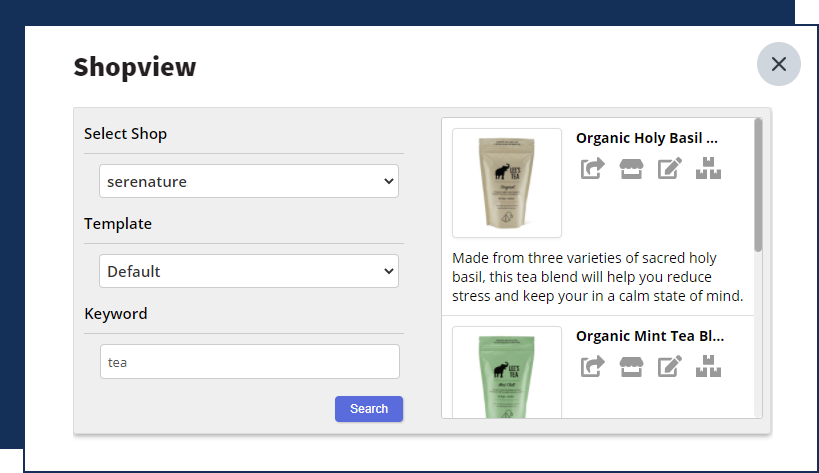Image resolution: width=819 pixels, height=473 pixels.
Task: Click the Keyword input field containing tea
Action: coord(250,361)
